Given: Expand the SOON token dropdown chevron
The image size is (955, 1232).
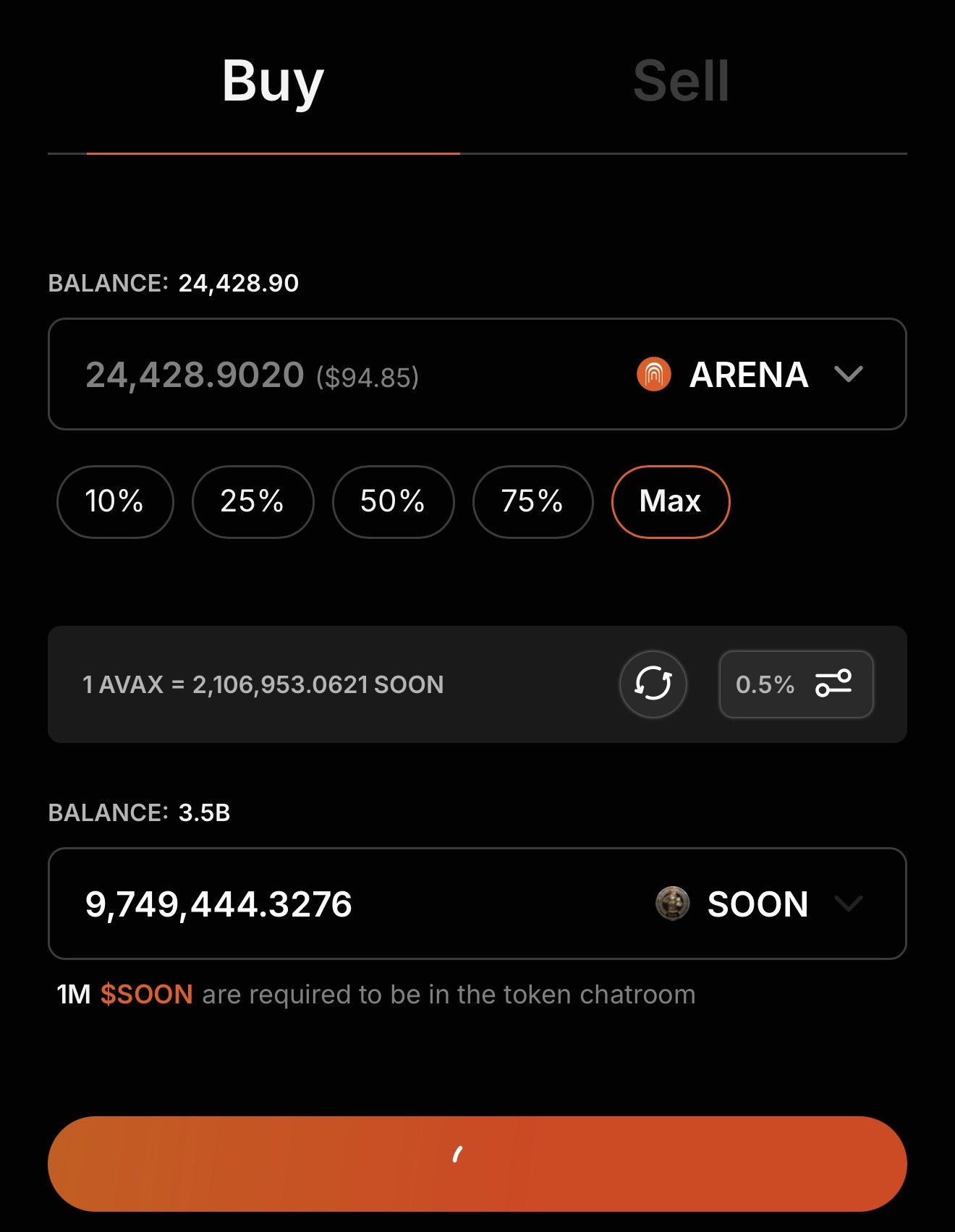Looking at the screenshot, I should [848, 904].
